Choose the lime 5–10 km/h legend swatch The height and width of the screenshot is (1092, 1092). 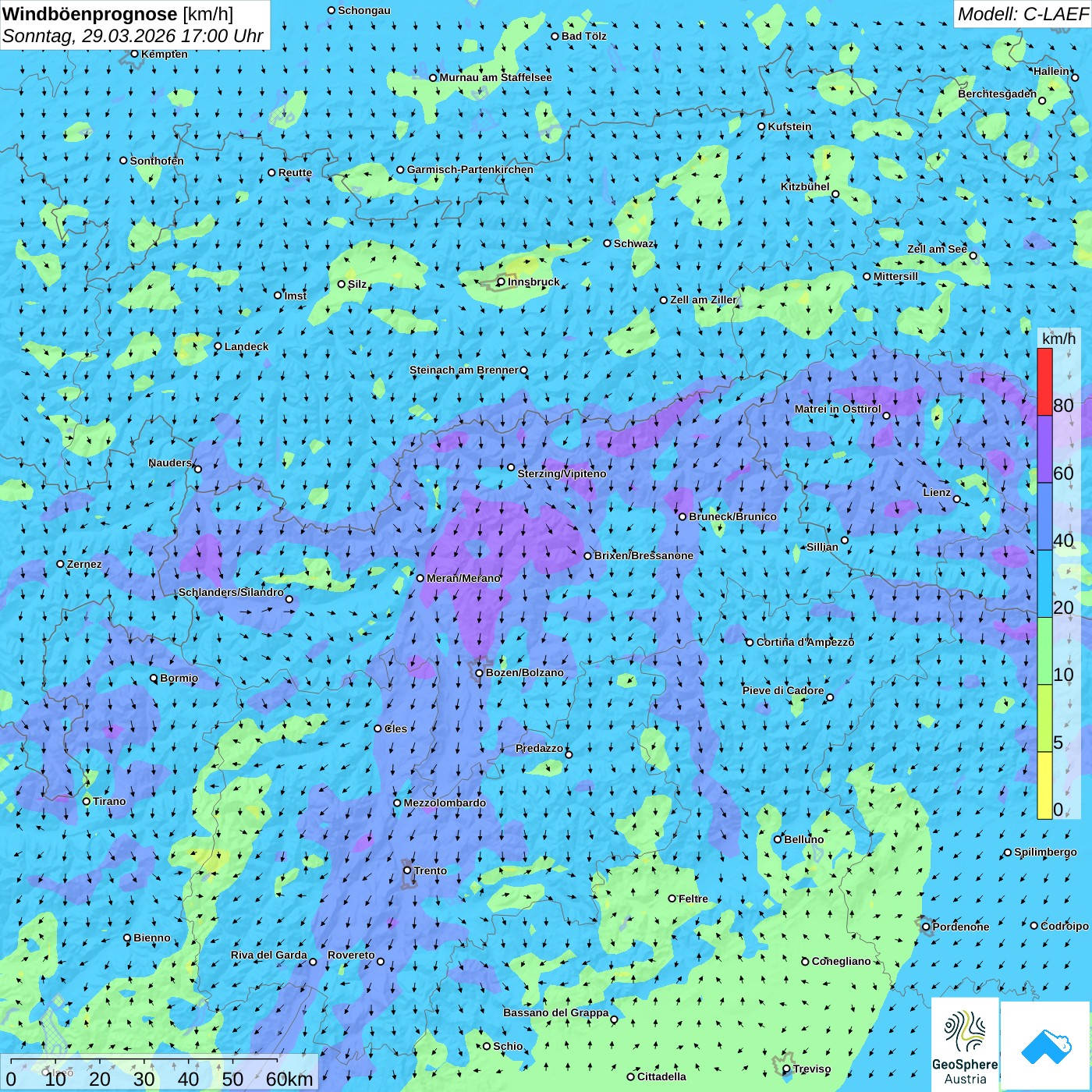[1044, 718]
